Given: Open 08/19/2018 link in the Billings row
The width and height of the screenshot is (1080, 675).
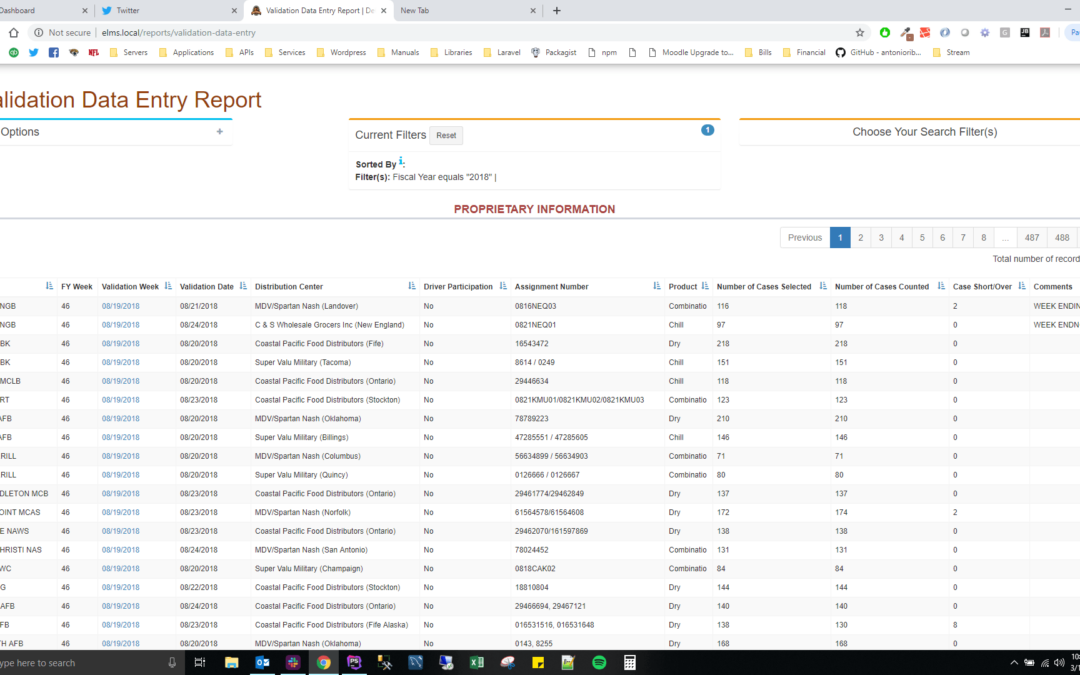Looking at the screenshot, I should pos(121,437).
